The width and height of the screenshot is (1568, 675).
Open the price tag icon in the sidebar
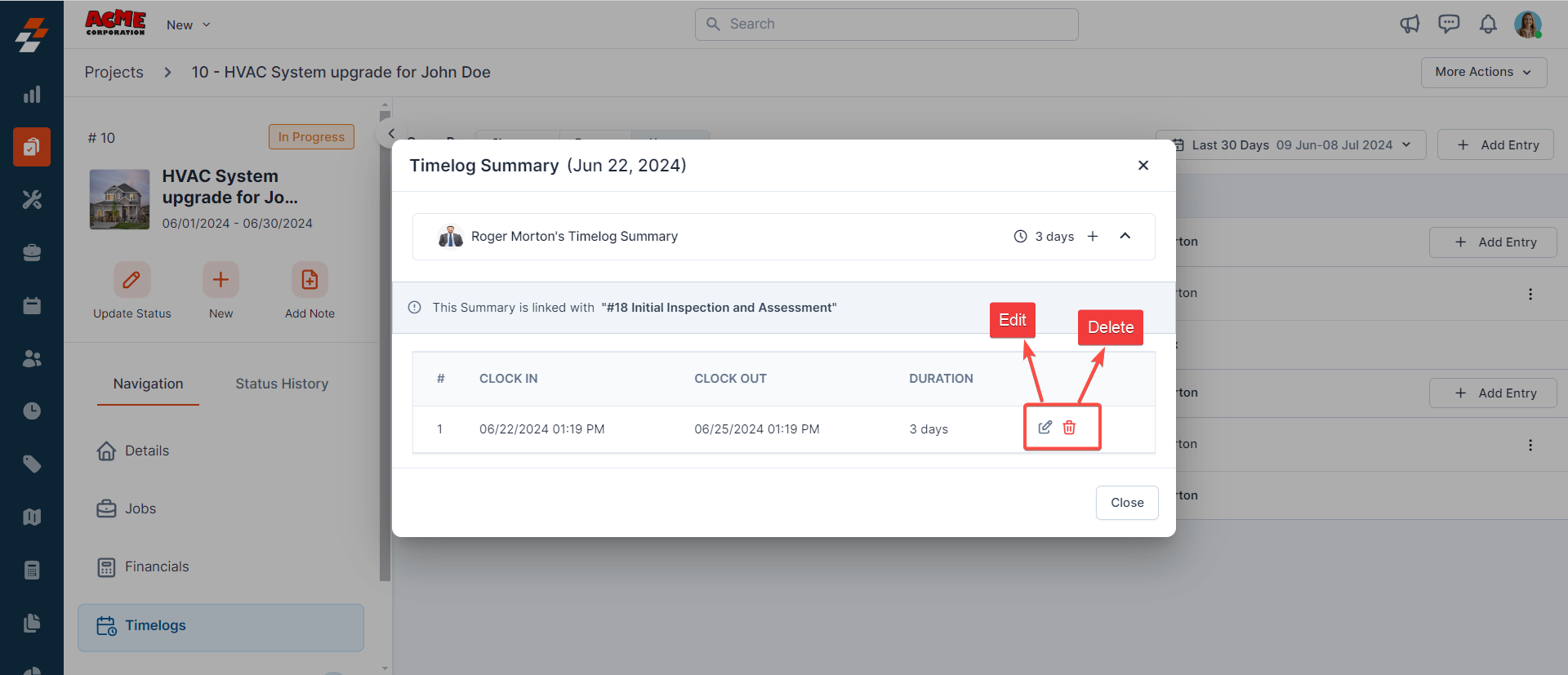[x=32, y=464]
